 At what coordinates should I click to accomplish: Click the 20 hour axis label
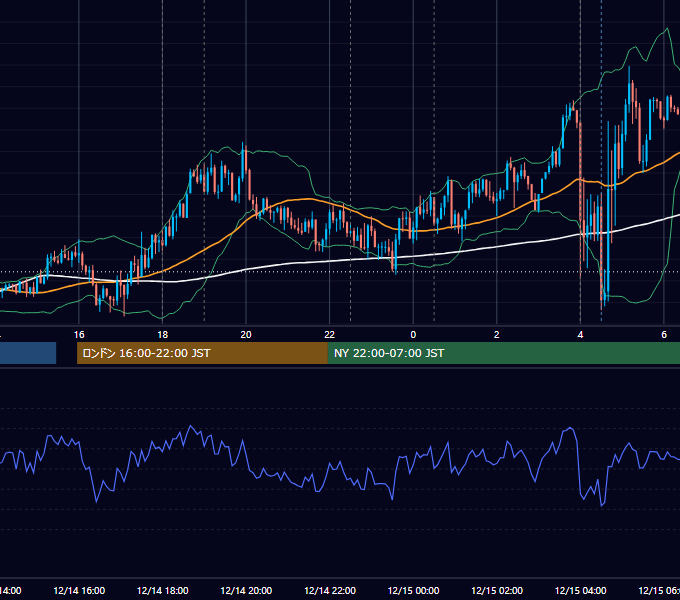(246, 334)
